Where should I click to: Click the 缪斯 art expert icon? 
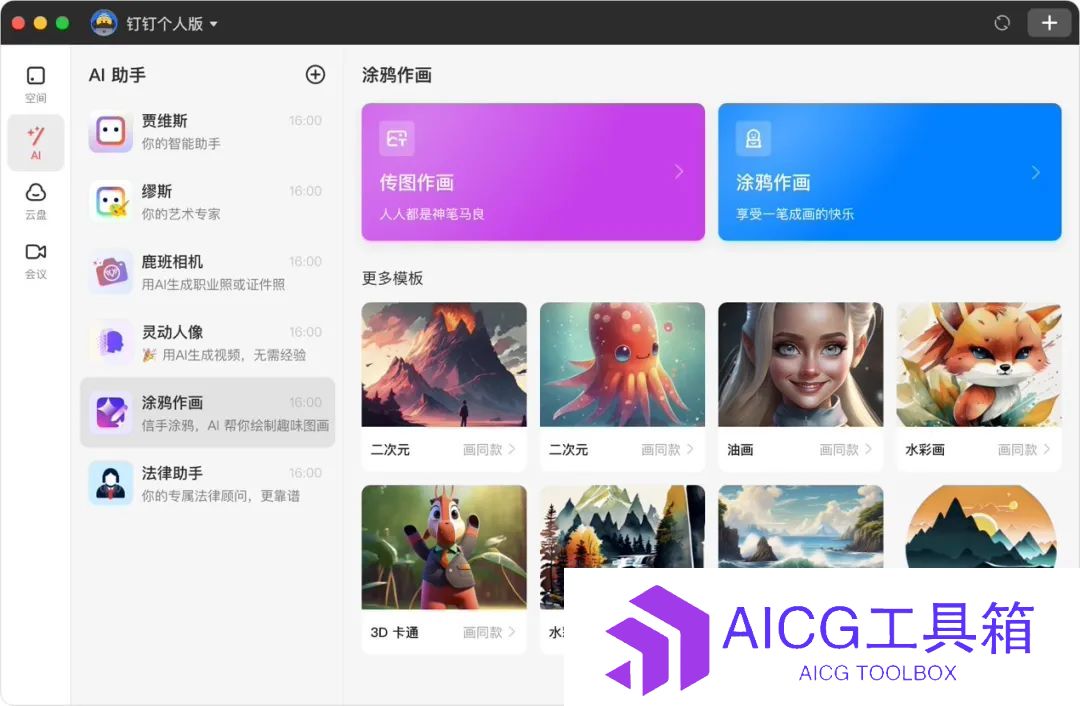click(x=111, y=201)
